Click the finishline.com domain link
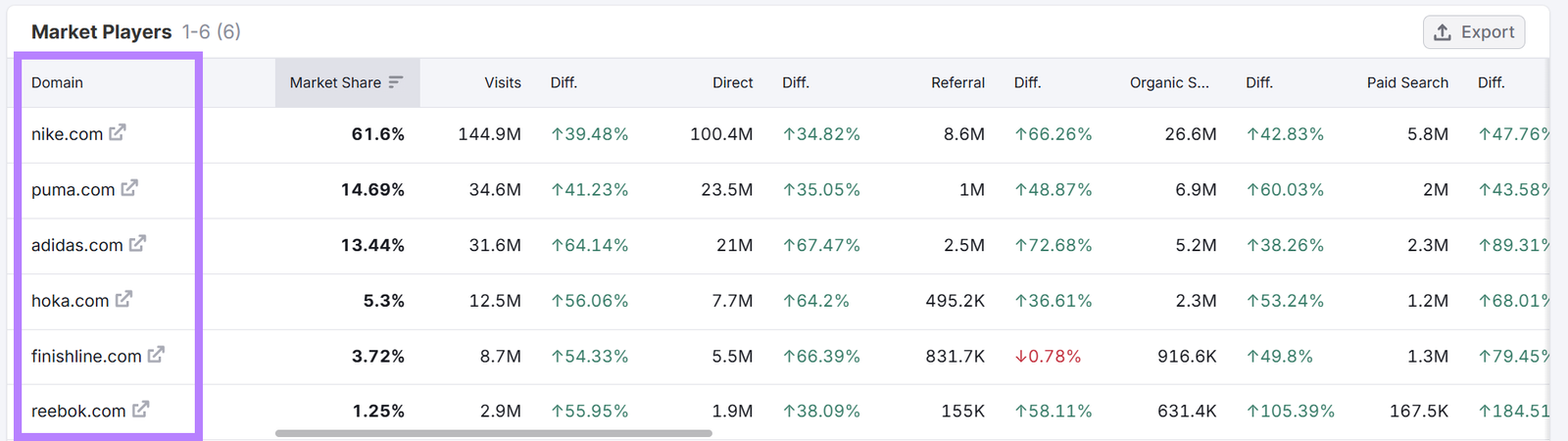 coord(86,357)
